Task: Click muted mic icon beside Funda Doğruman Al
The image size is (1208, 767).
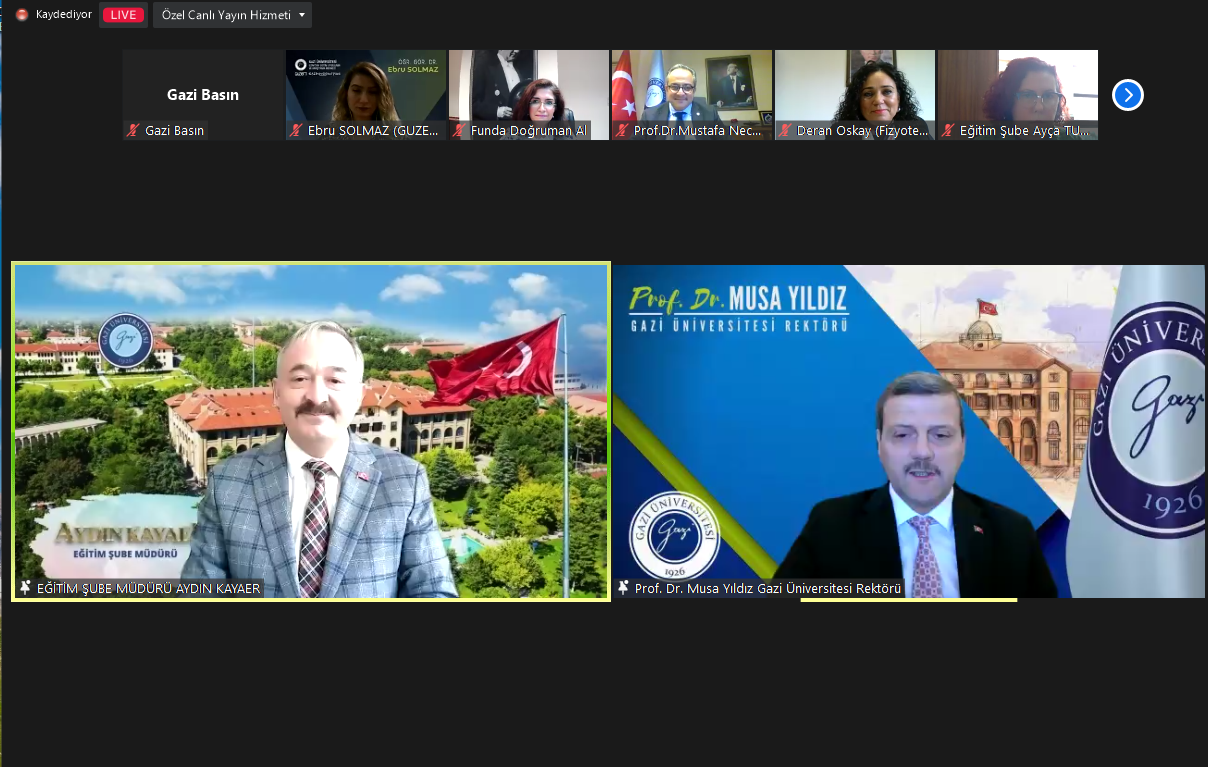Action: coord(459,130)
